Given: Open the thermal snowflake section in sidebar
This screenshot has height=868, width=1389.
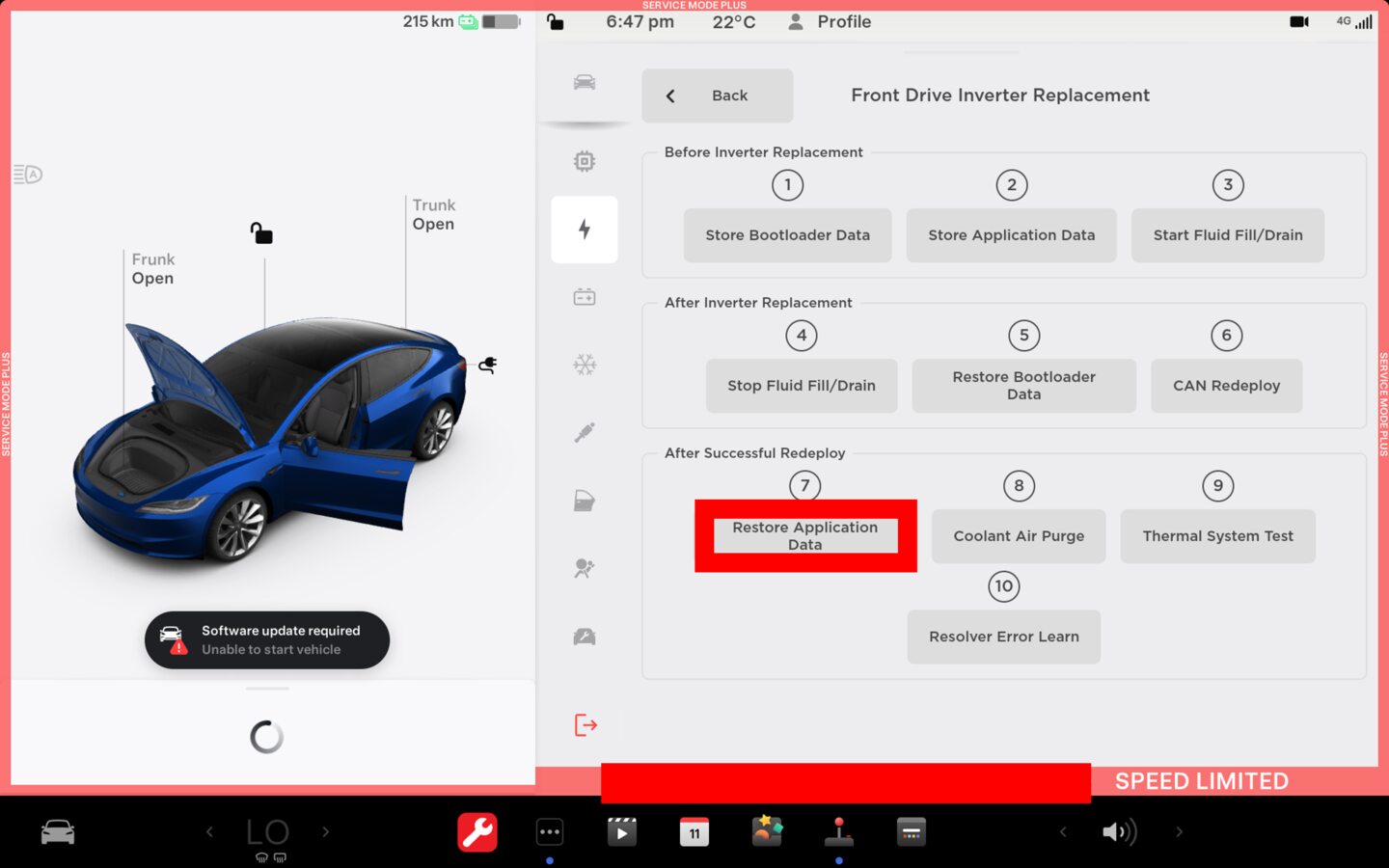Looking at the screenshot, I should 584,365.
